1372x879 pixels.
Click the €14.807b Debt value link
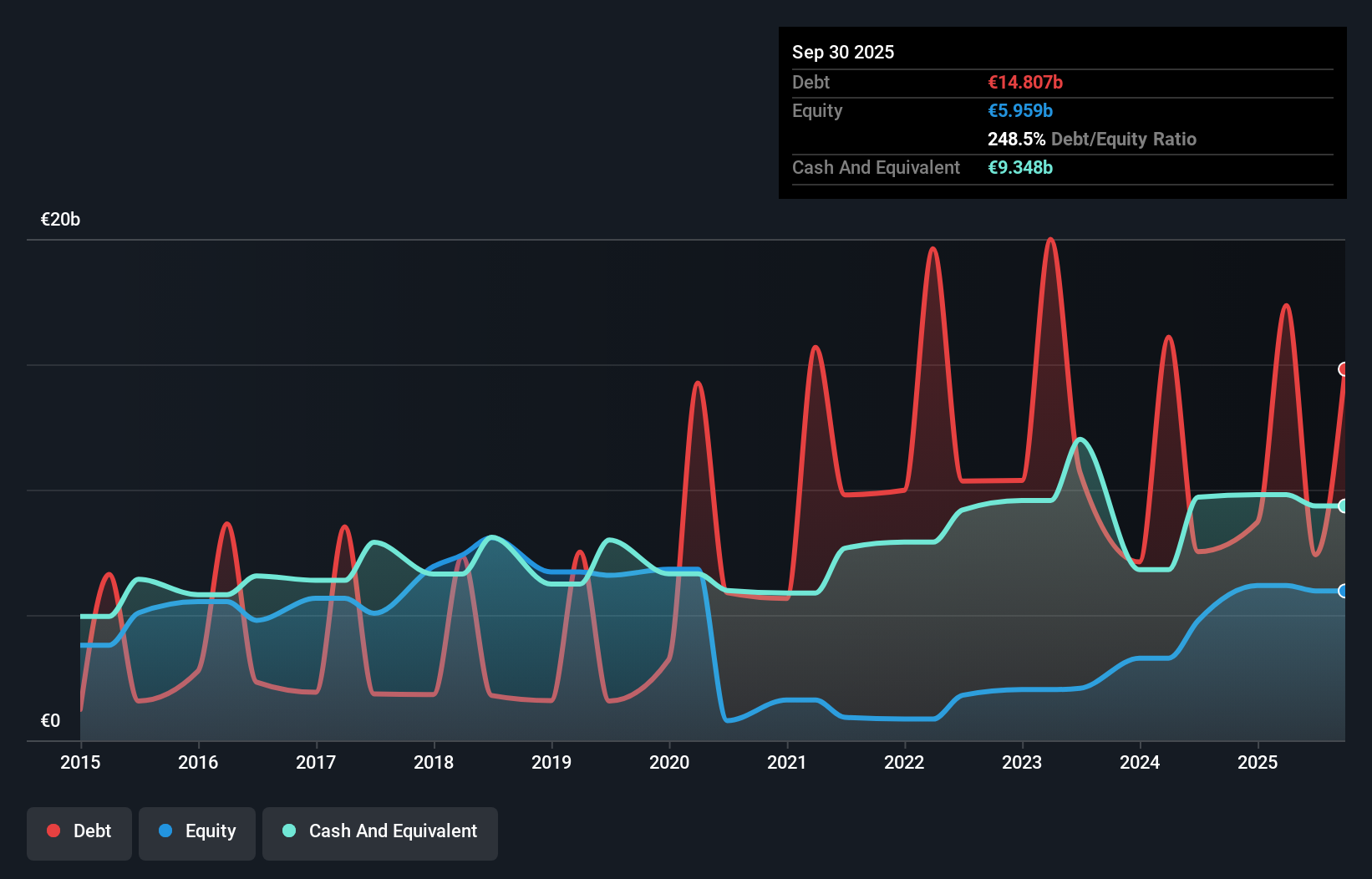1024,82
